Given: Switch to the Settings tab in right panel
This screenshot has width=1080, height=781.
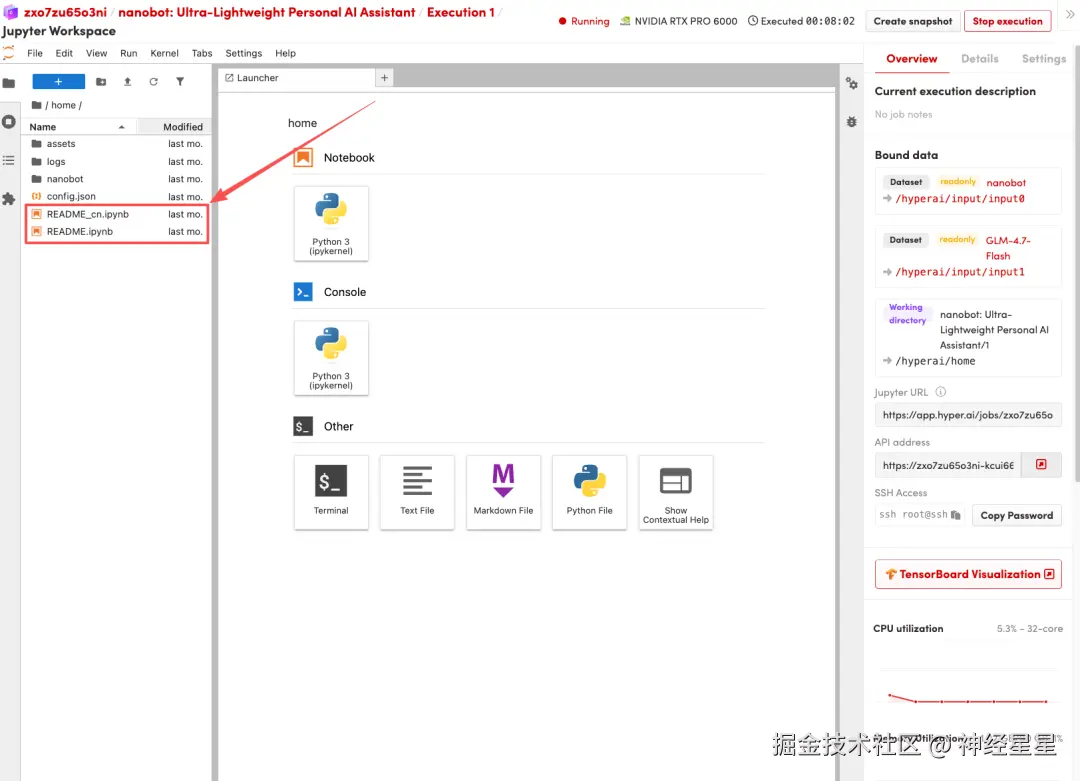Looking at the screenshot, I should click(x=1043, y=59).
